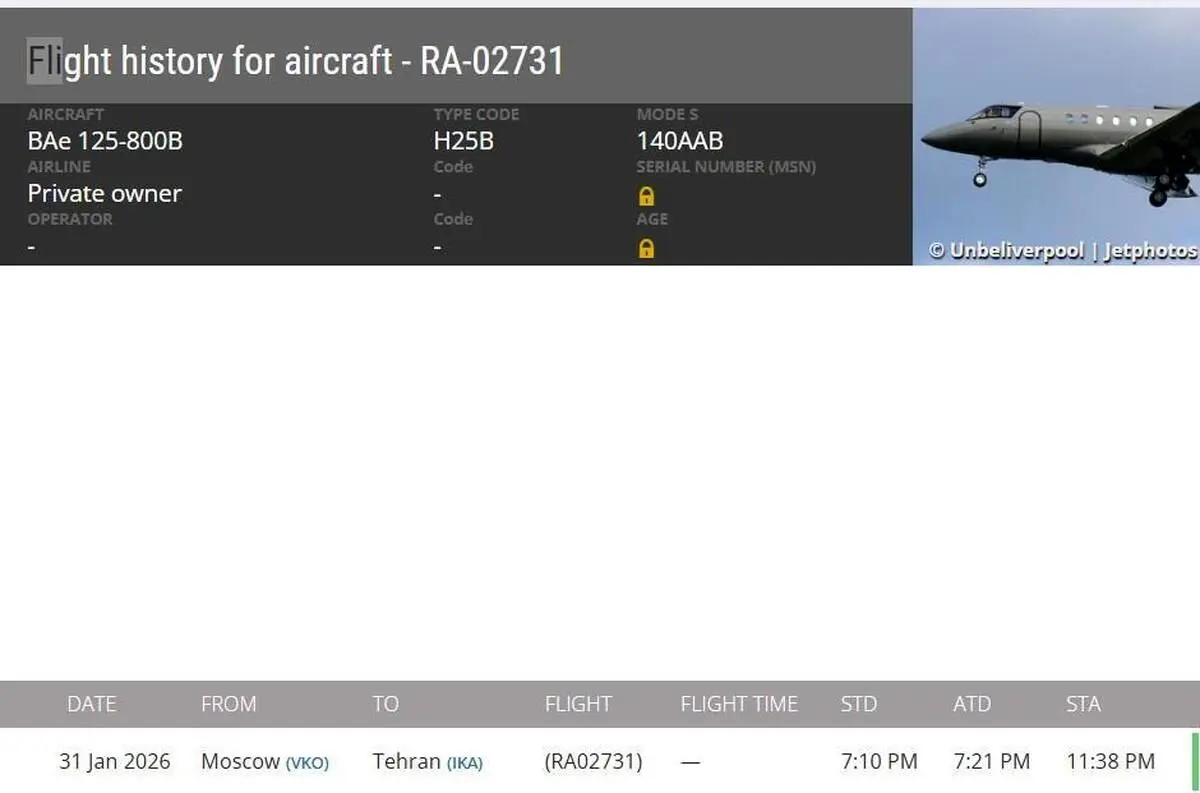Select the FLIGHT column header

(578, 704)
